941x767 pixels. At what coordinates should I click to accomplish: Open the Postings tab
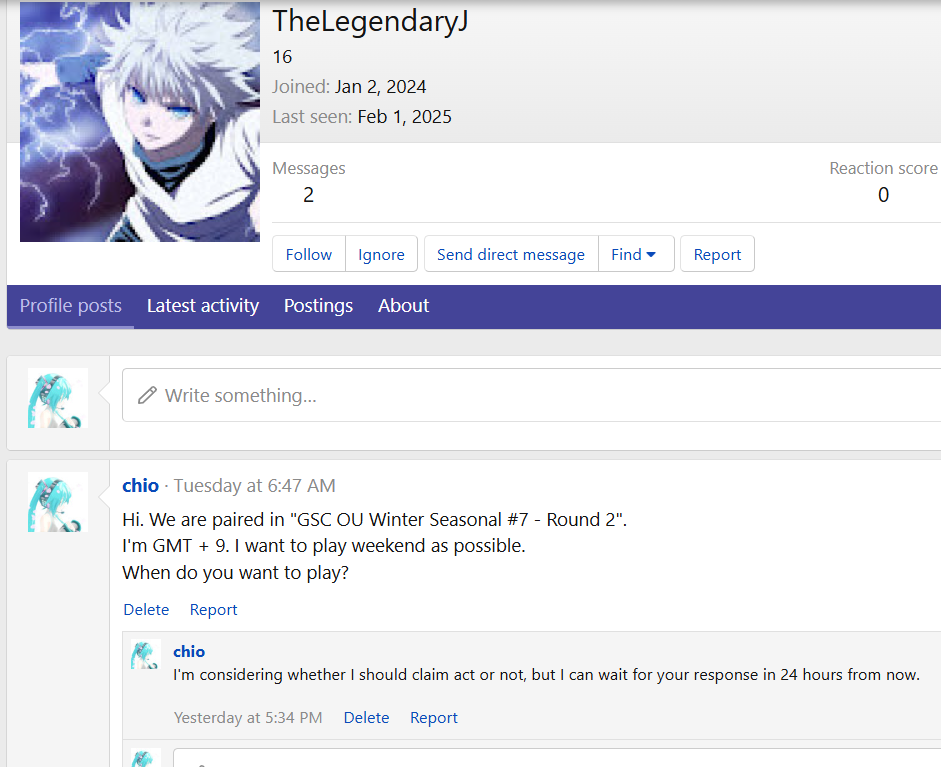[319, 306]
